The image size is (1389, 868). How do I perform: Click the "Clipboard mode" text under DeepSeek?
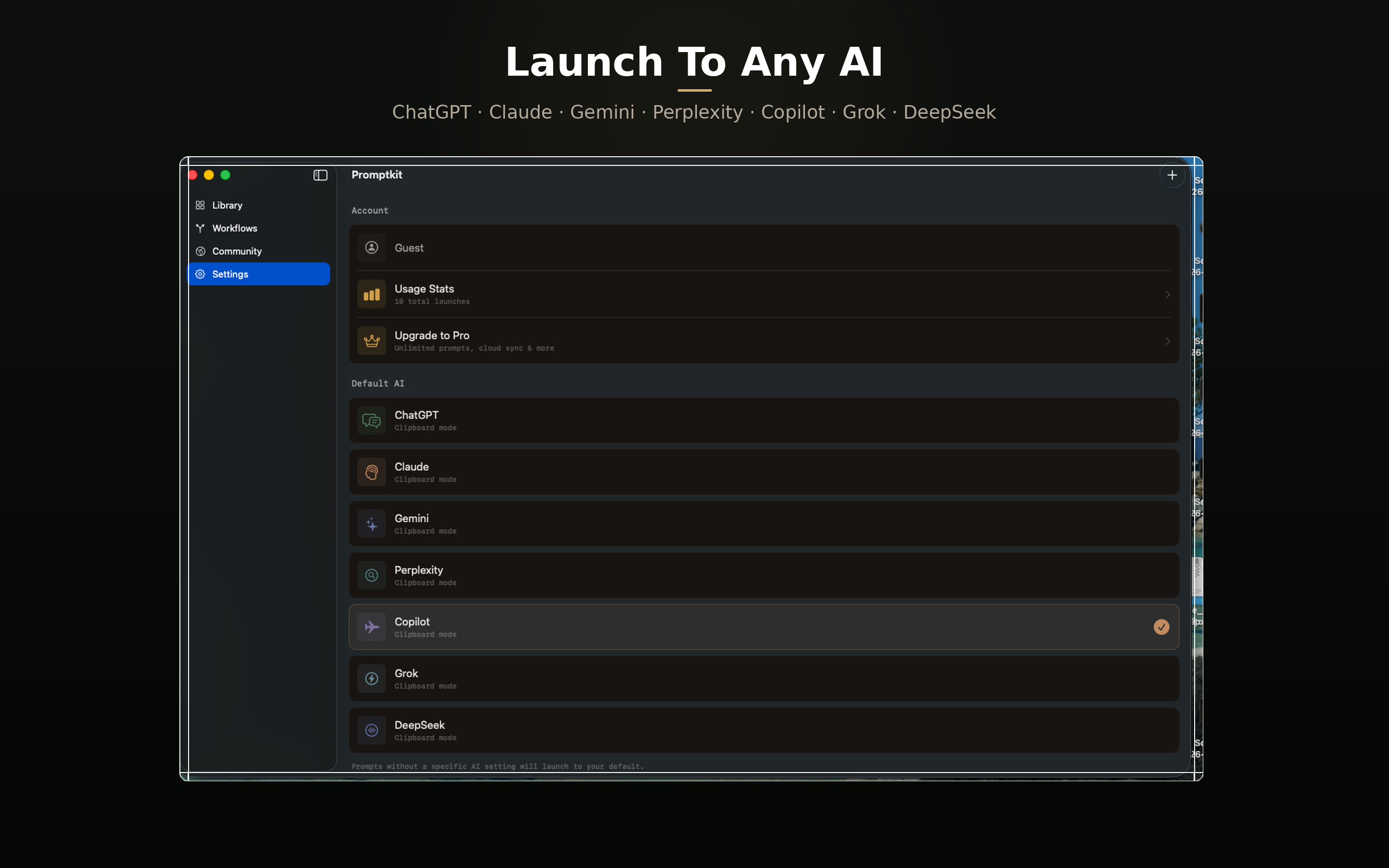[425, 738]
